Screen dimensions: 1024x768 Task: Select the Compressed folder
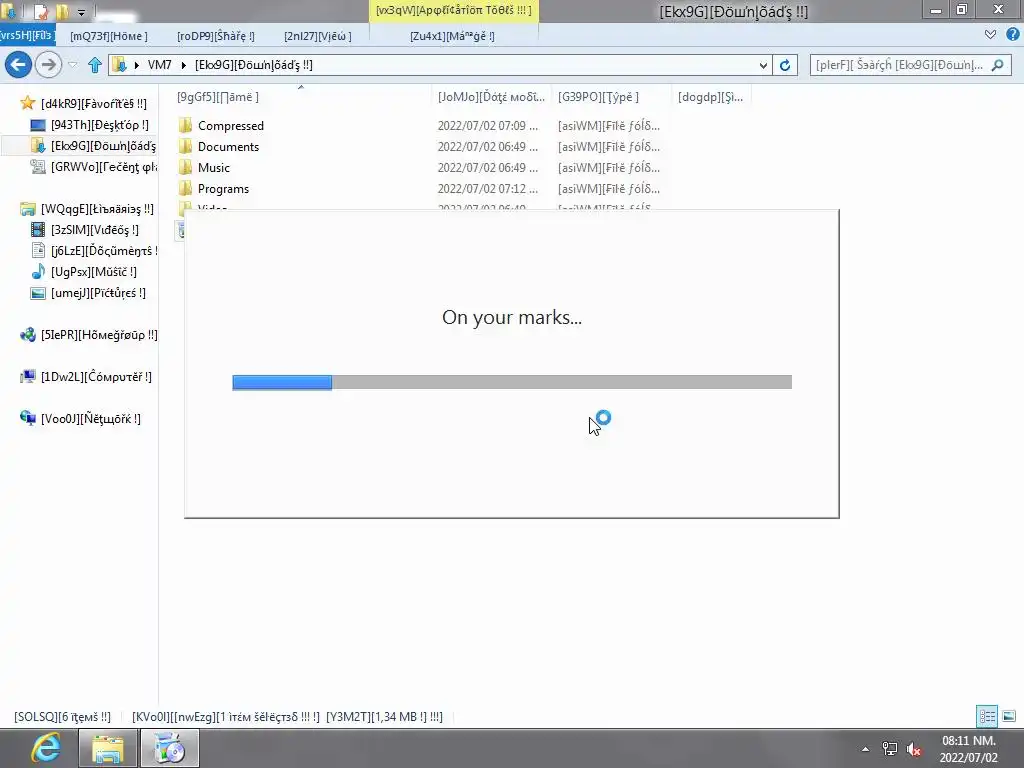231,125
